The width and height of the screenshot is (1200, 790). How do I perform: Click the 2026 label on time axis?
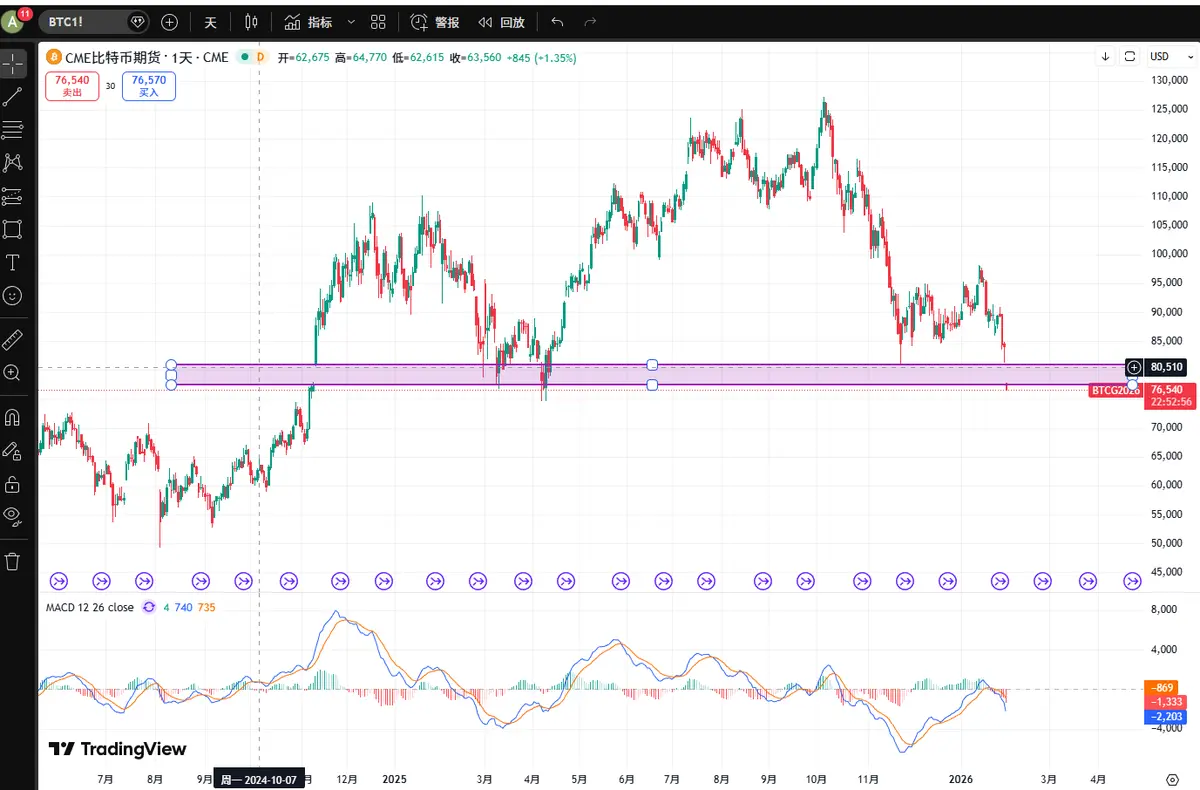pyautogui.click(x=960, y=779)
